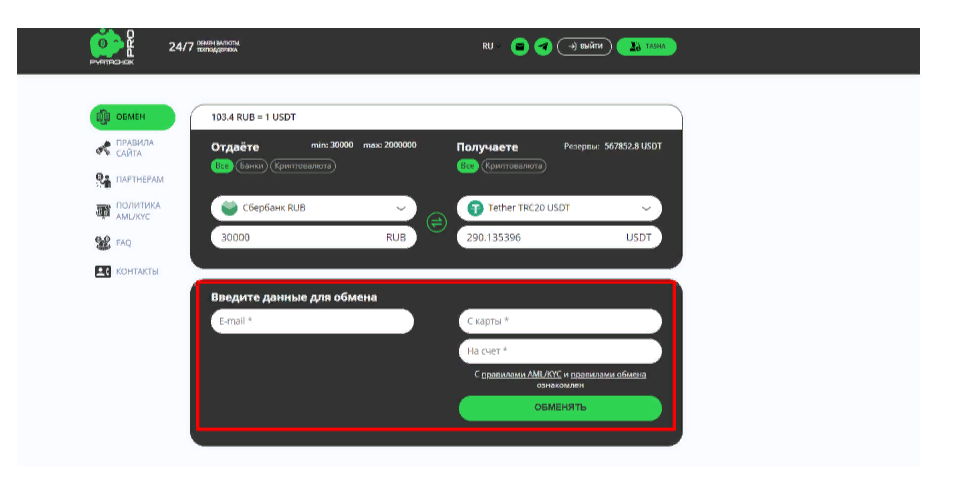The width and height of the screenshot is (972, 480).
Task: Click the Выйти logout button
Action: [584, 47]
